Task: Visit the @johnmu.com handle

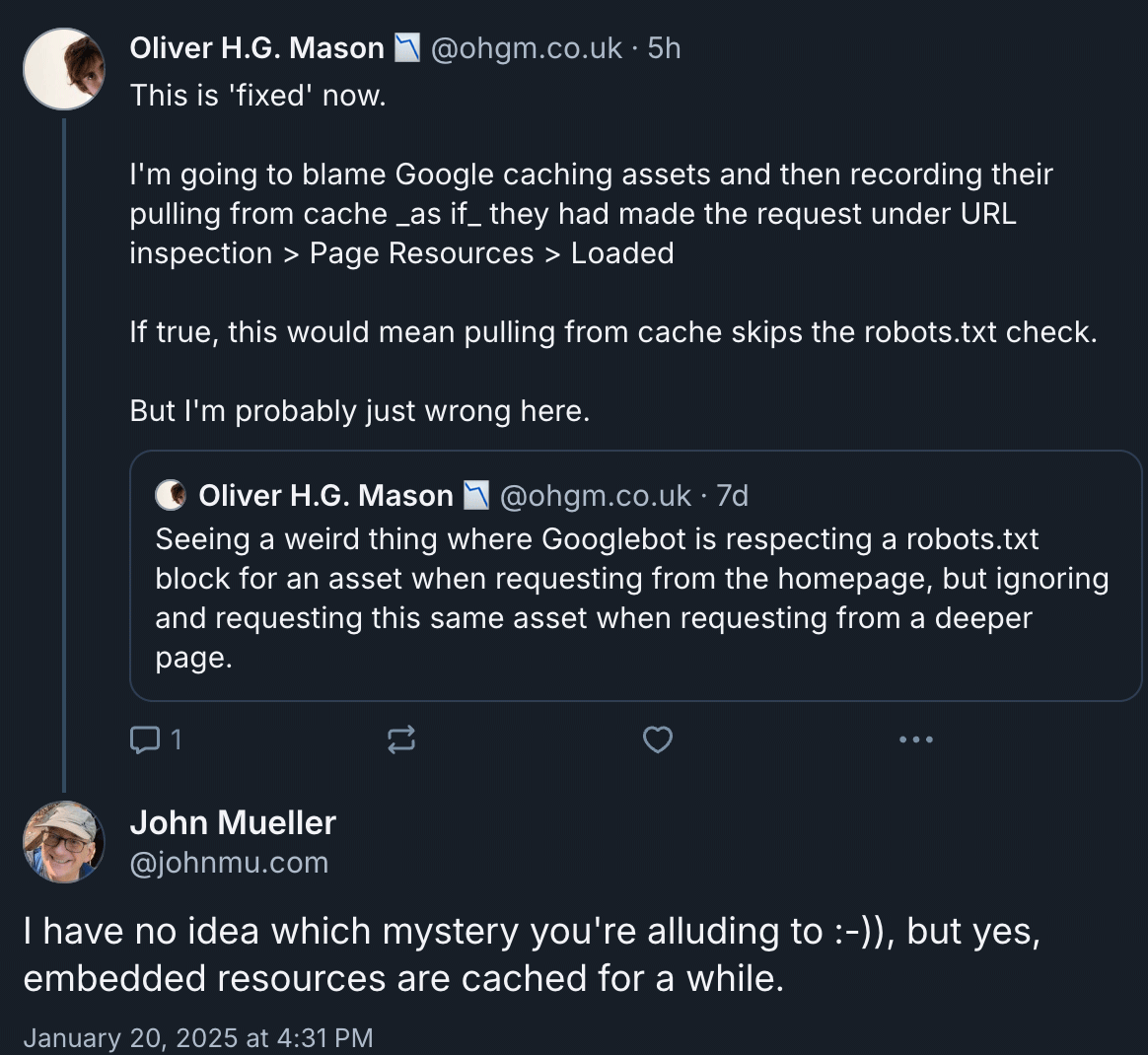Action: click(229, 862)
